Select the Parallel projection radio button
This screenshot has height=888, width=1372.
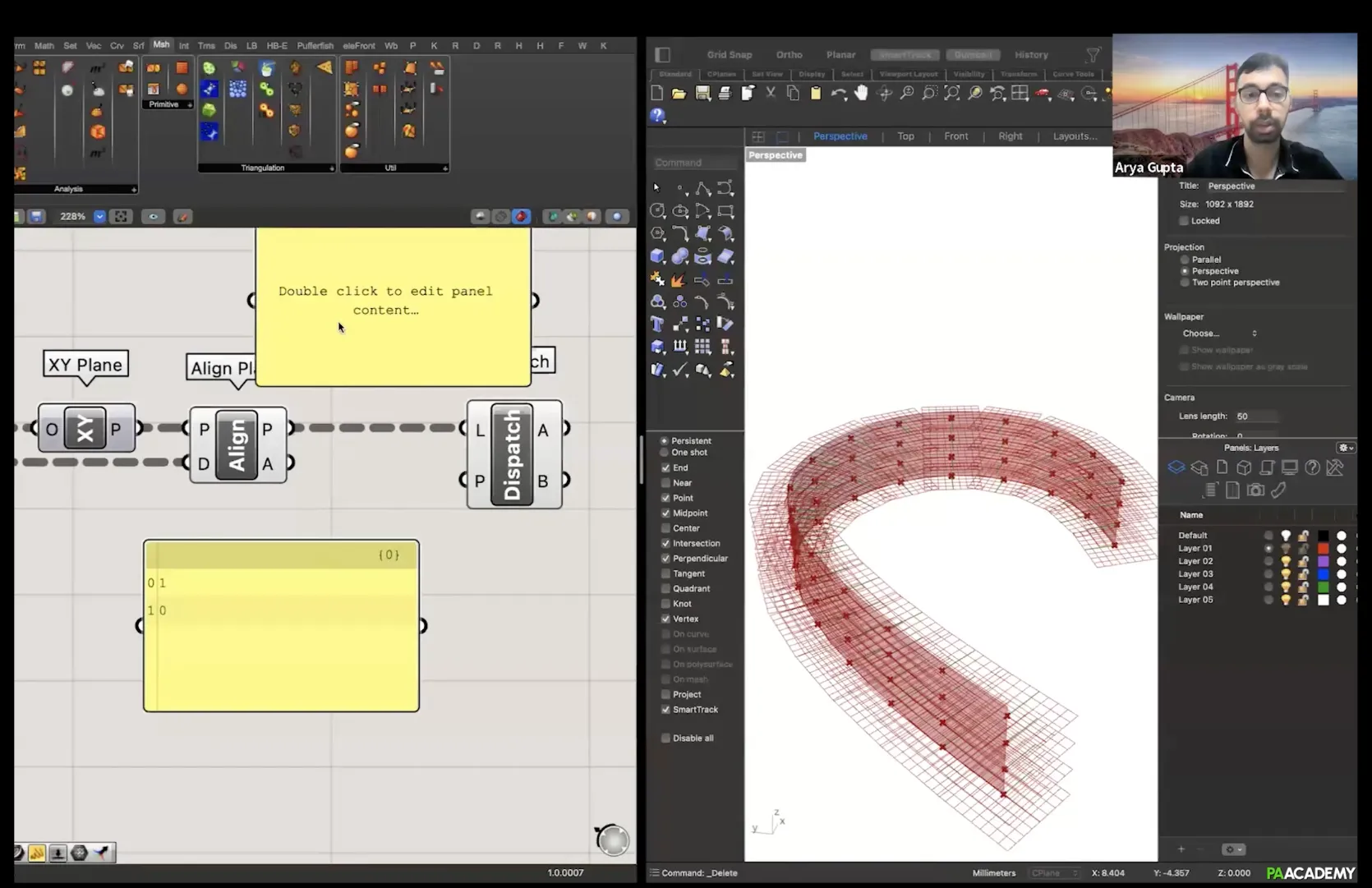[1185, 260]
